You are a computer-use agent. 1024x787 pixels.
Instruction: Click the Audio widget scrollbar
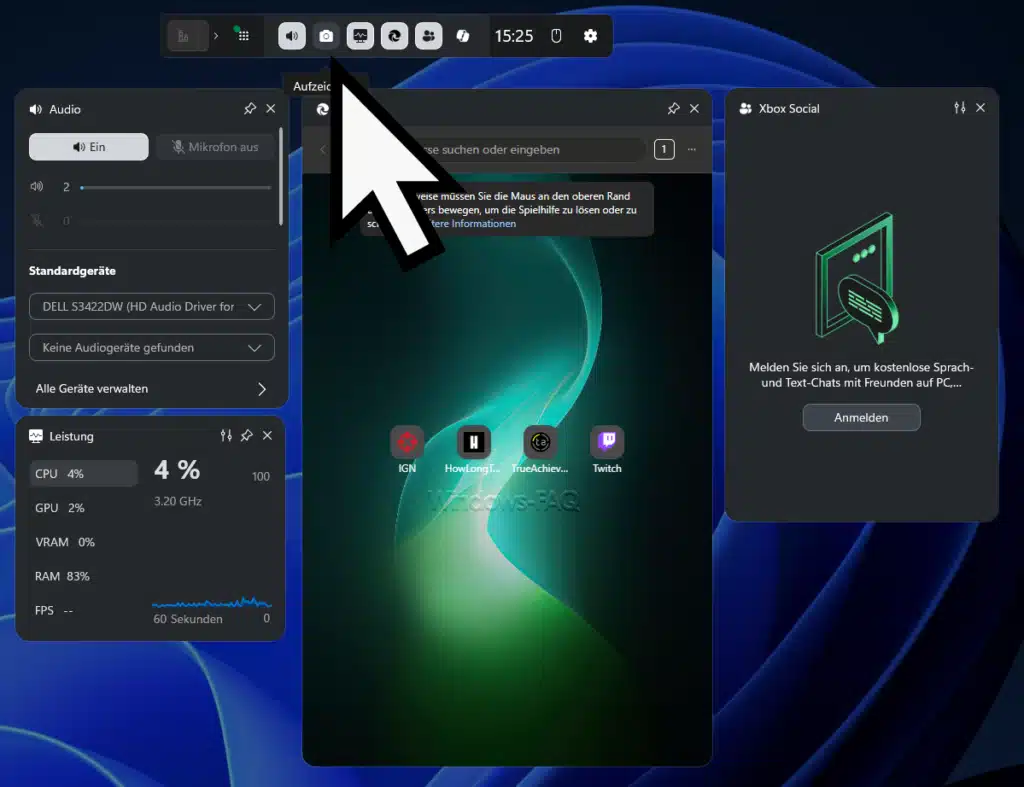click(x=281, y=176)
